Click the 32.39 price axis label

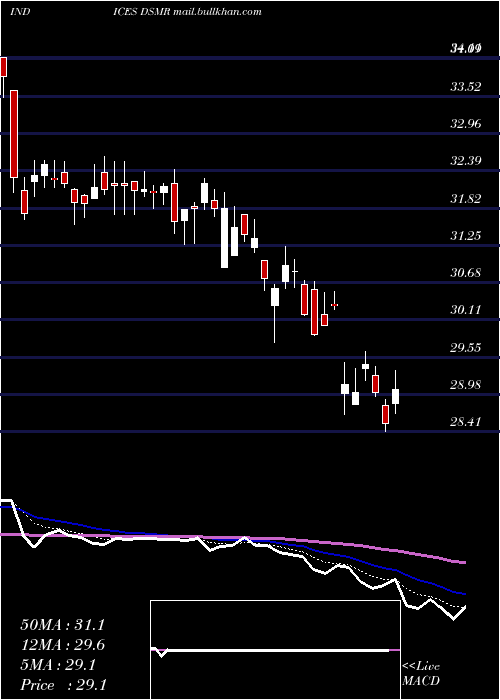tap(466, 160)
